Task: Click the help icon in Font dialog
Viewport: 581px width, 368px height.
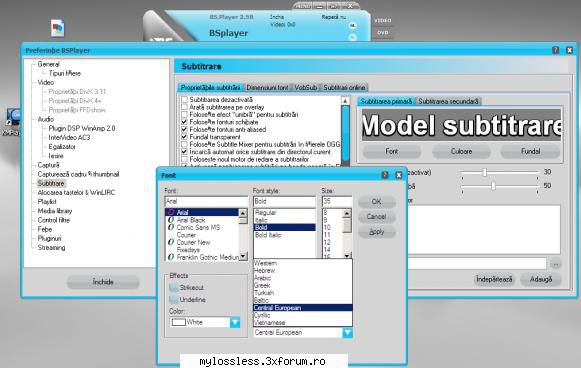Action: (385, 175)
